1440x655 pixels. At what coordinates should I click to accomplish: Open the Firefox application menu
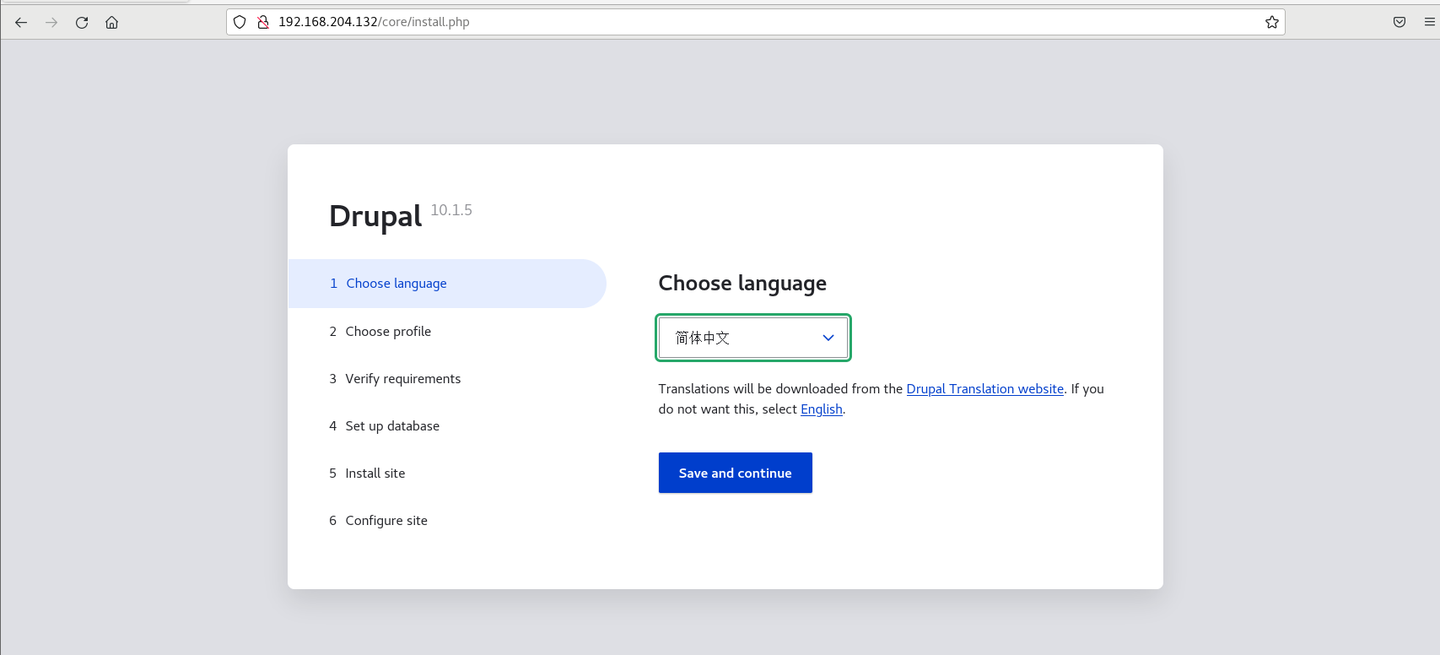tap(1429, 22)
